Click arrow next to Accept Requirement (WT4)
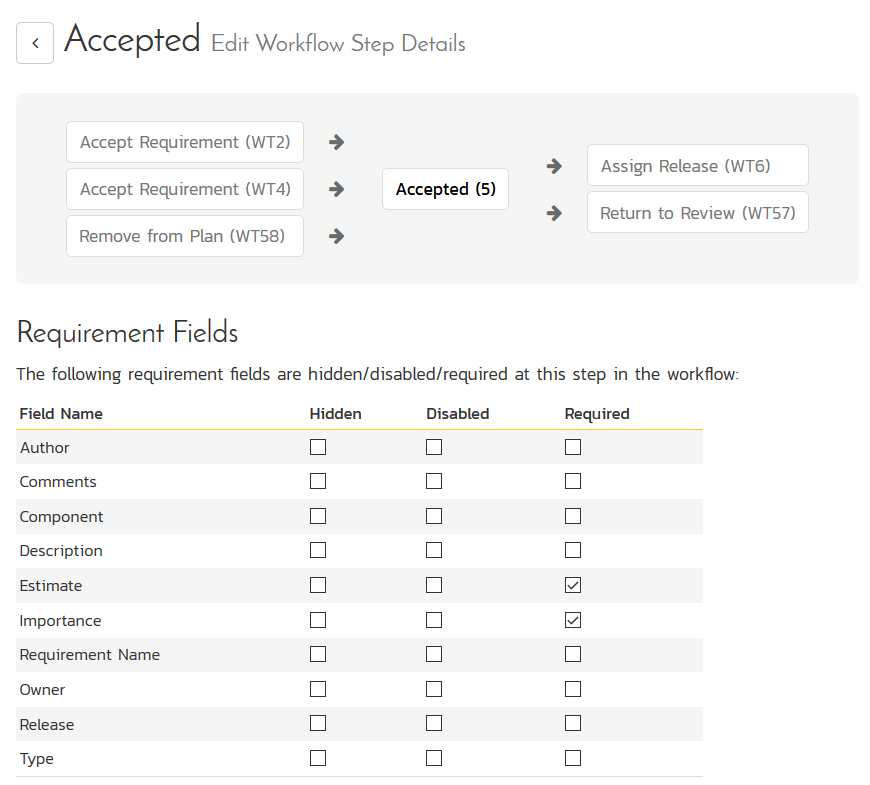Image resolution: width=870 pixels, height=785 pixels. (337, 189)
